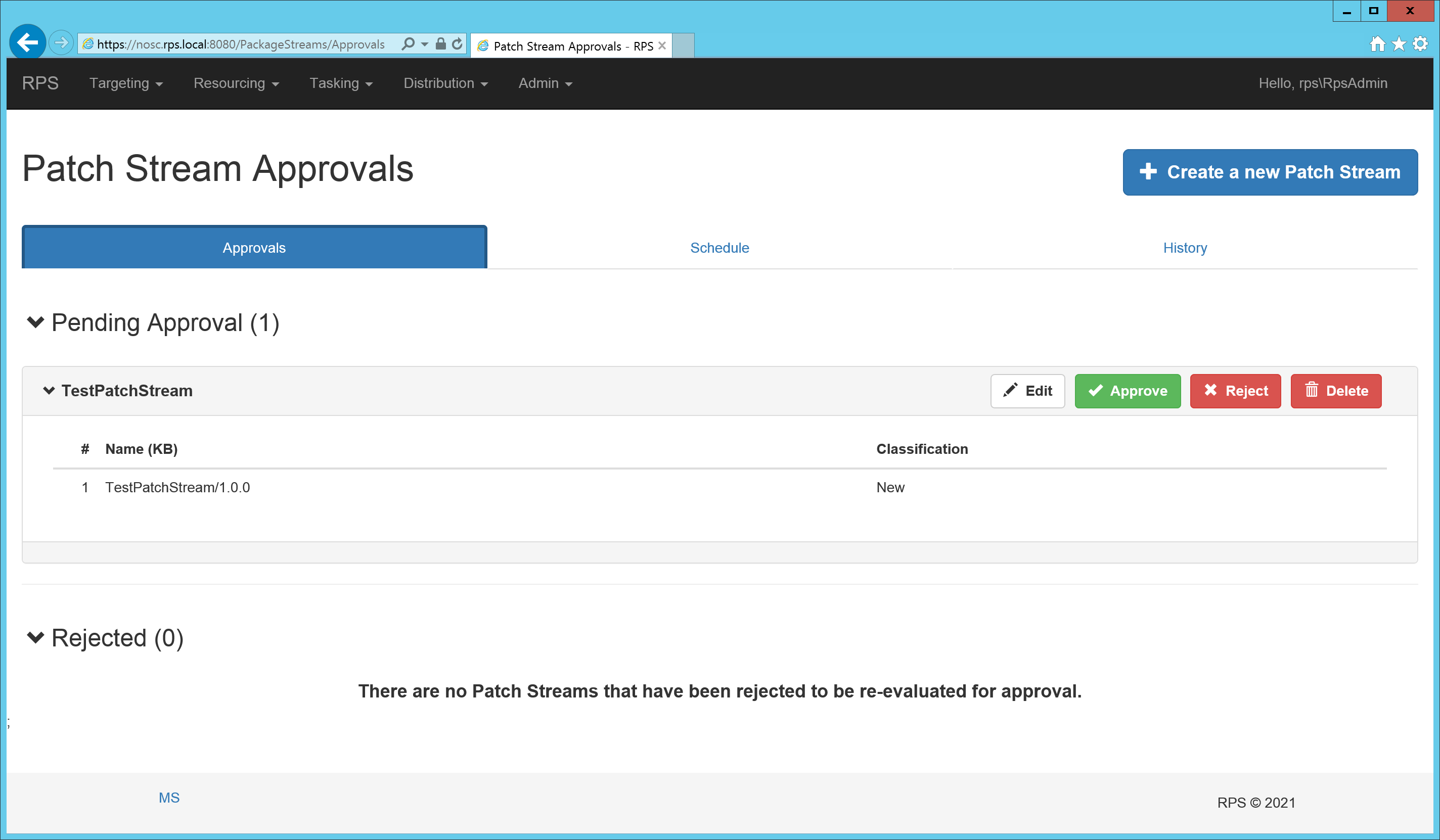Screen dimensions: 1440x840
Task: Switch to the Schedule tab
Action: tap(719, 248)
